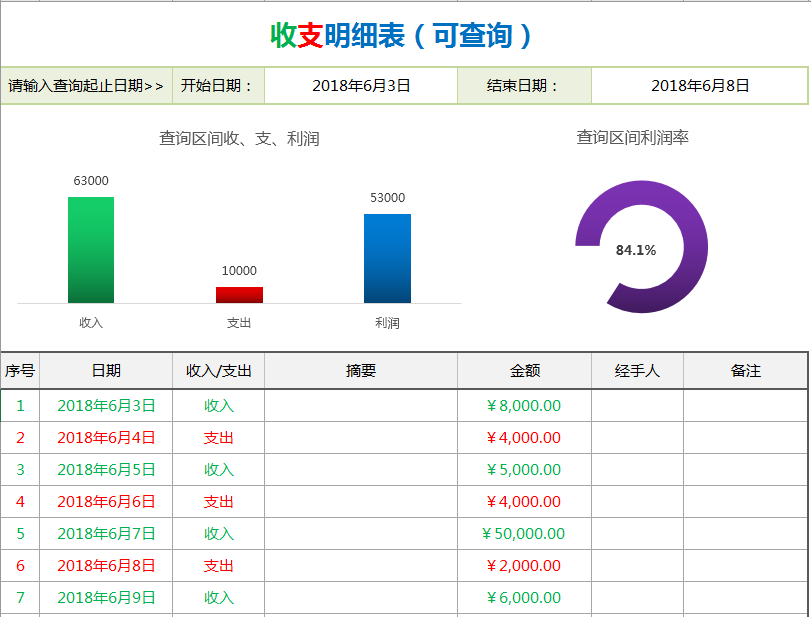Click the red 支出 bar in chart
Image resolution: width=811 pixels, height=617 pixels.
coord(239,295)
